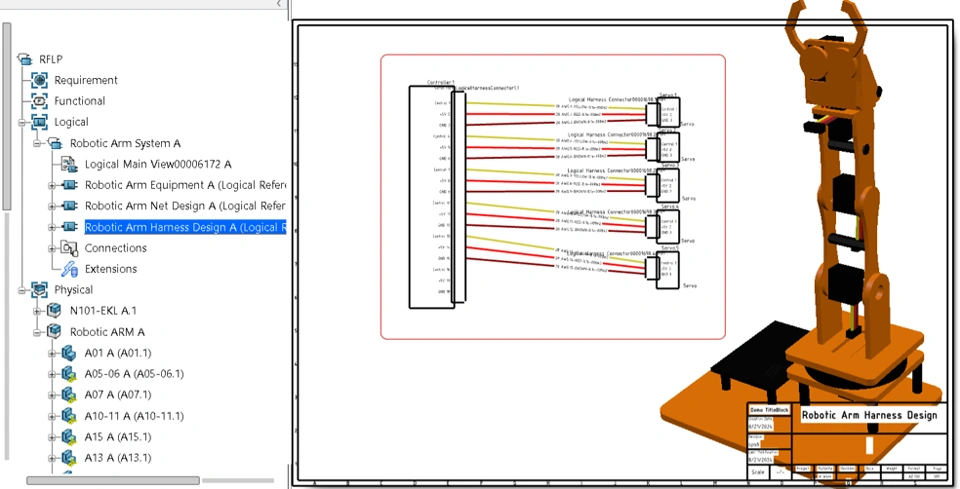This screenshot has width=960, height=489.
Task: Select the Controller1 block in schematic
Action: coord(432,197)
